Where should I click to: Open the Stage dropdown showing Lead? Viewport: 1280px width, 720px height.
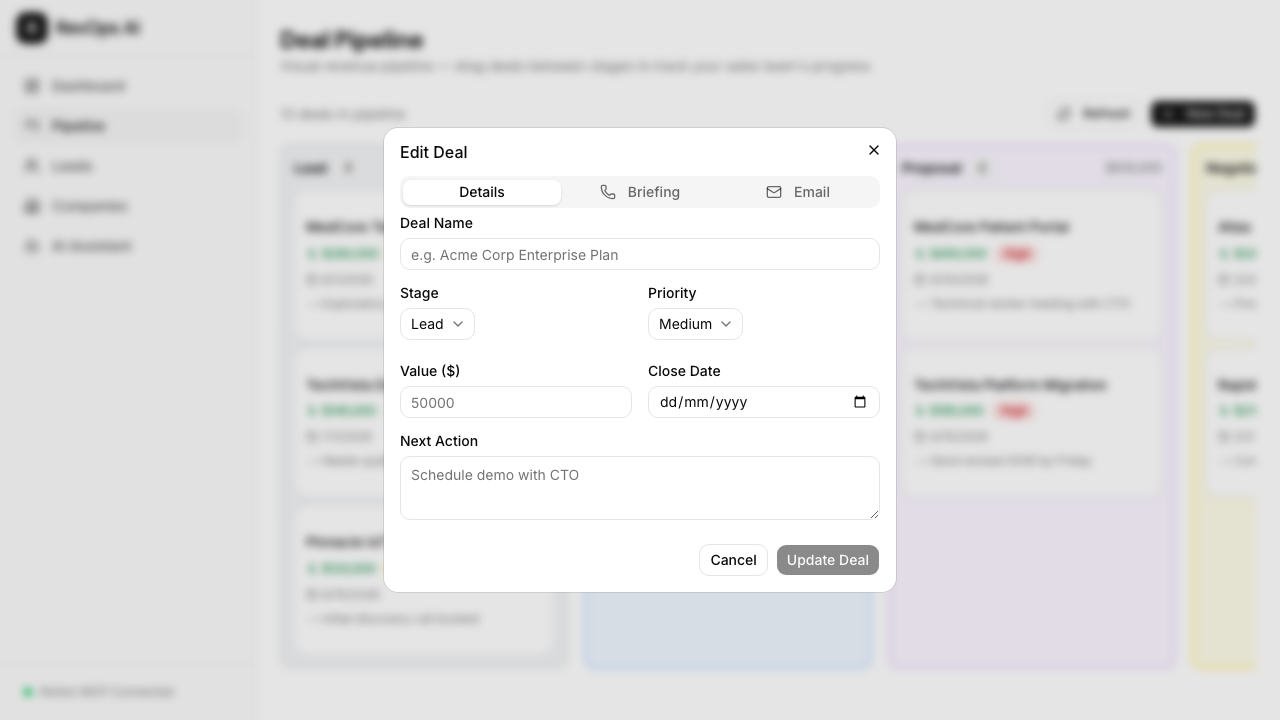point(437,324)
